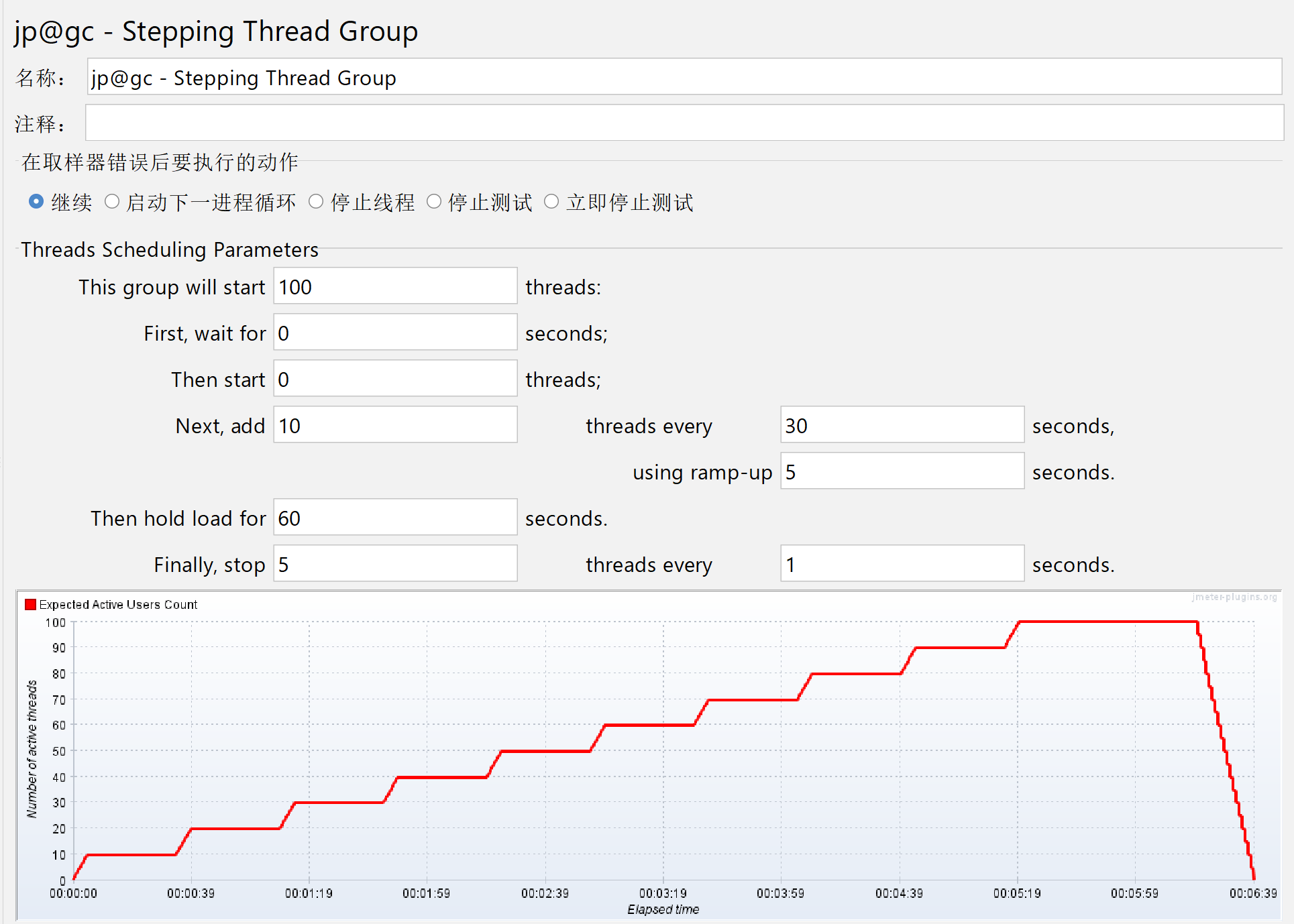Click the 'Then hold load for' field

394,518
